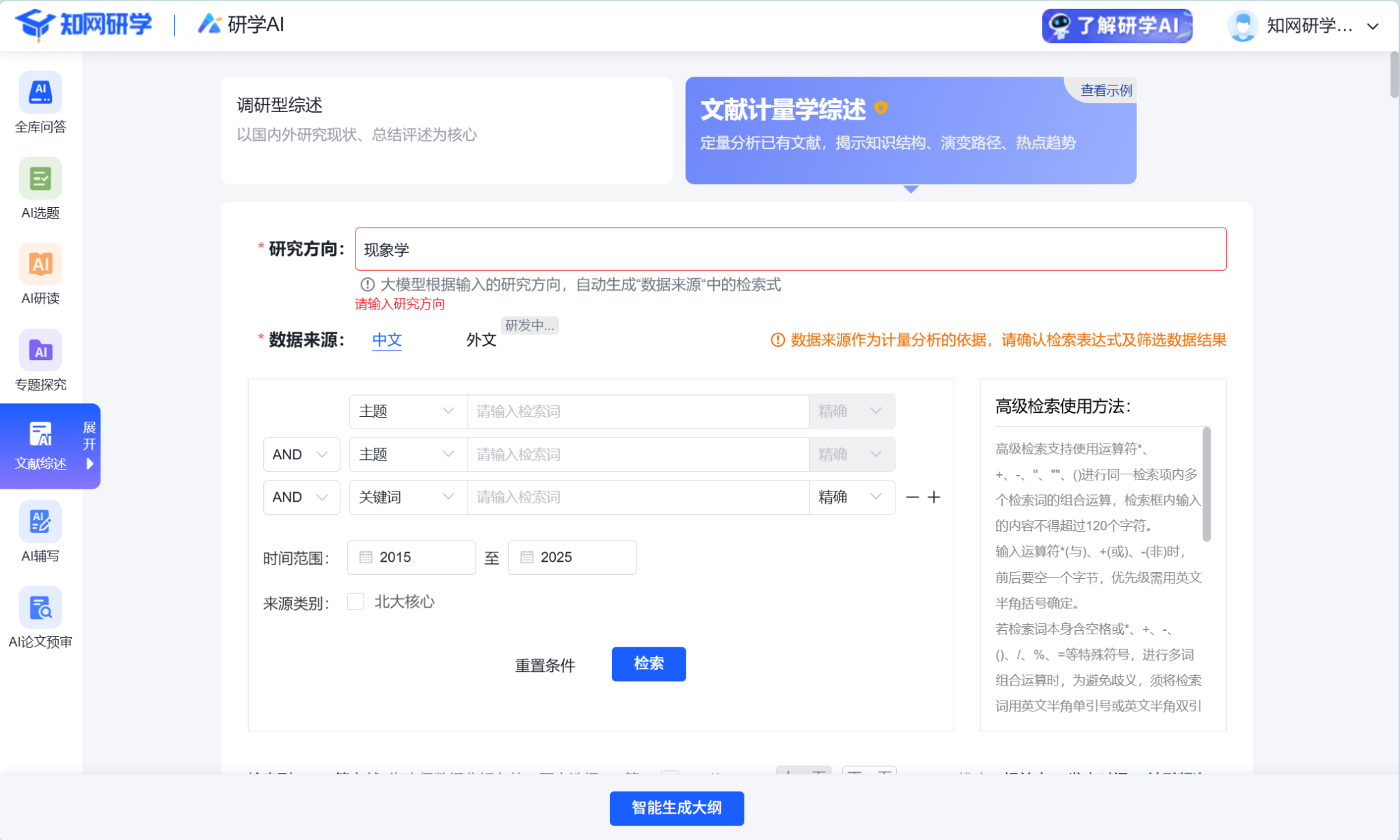Open the first AND operator dropdown
Viewport: 1400px width, 840px height.
[301, 455]
